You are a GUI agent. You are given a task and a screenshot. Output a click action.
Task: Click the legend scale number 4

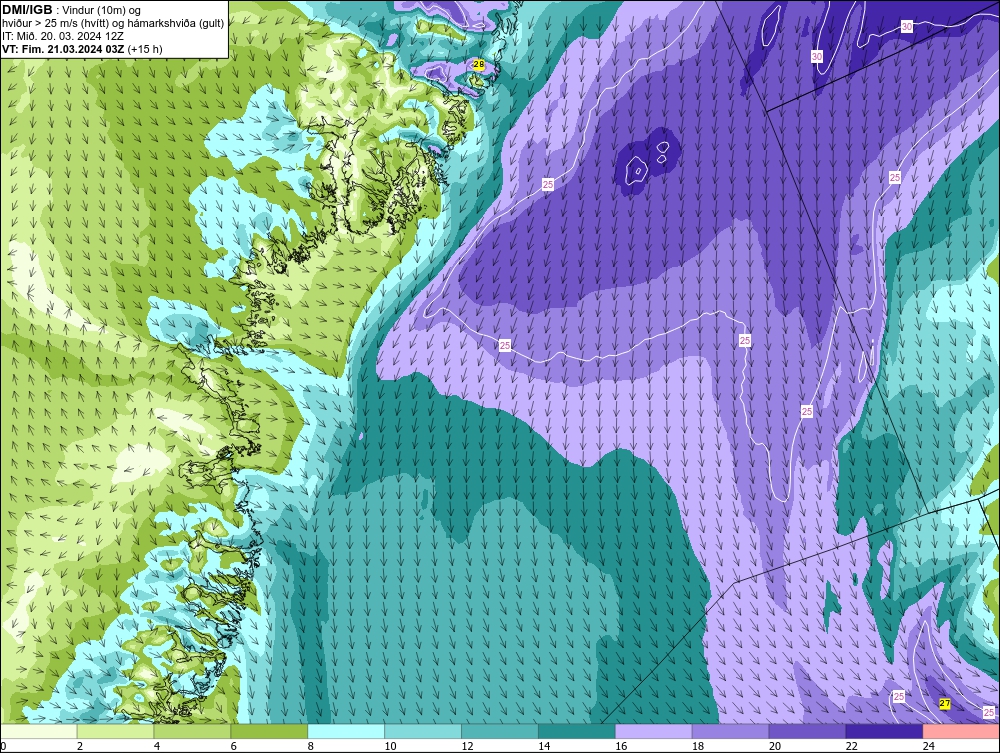(x=157, y=746)
